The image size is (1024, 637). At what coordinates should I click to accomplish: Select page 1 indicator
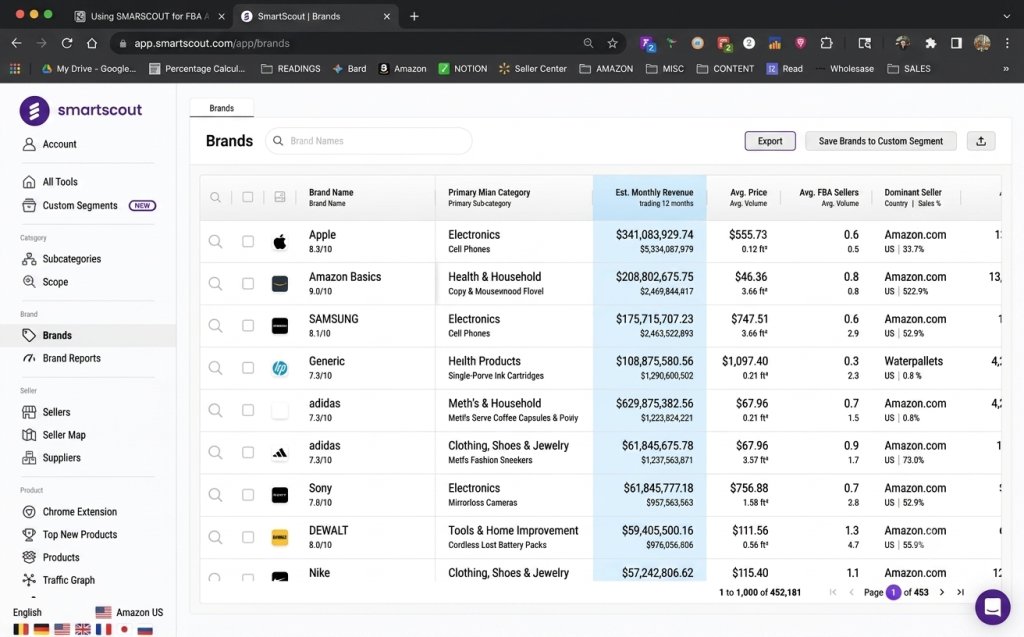tap(893, 593)
